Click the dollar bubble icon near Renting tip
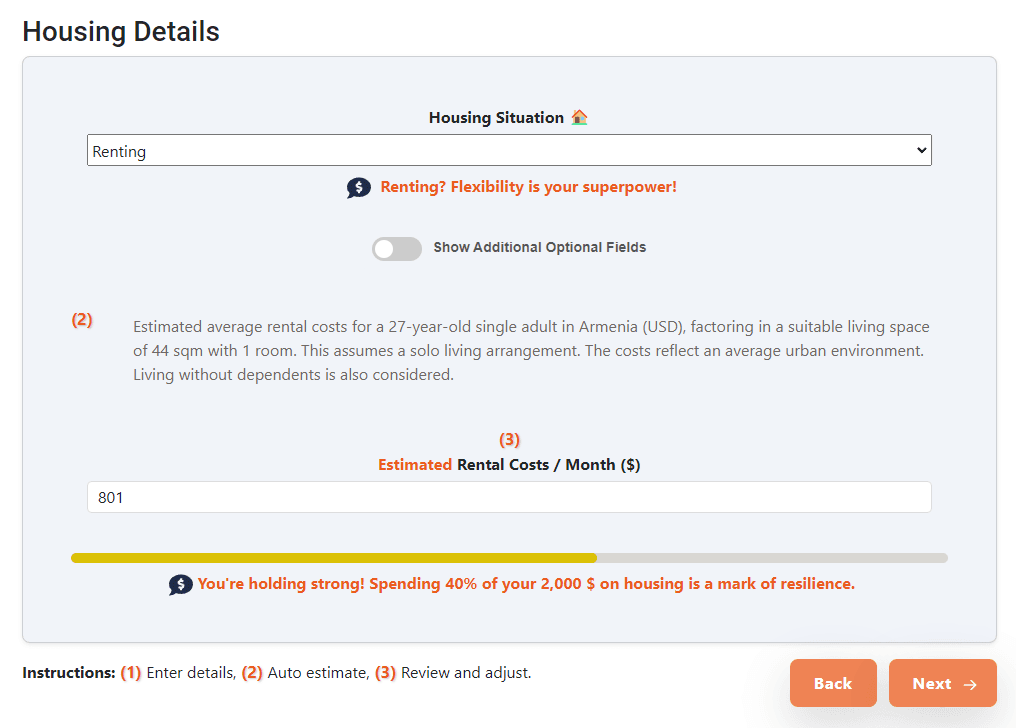The height and width of the screenshot is (728, 1016). (x=359, y=188)
